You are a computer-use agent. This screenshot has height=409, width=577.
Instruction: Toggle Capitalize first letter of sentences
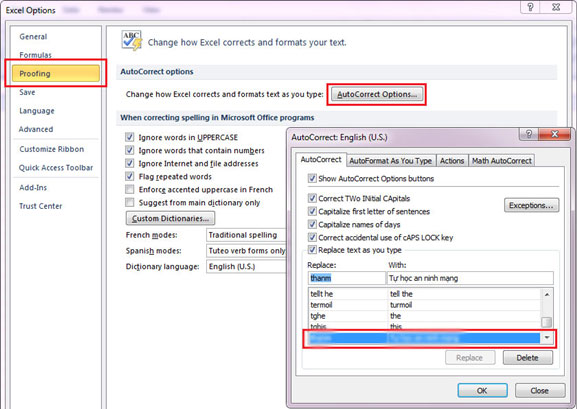(x=312, y=211)
